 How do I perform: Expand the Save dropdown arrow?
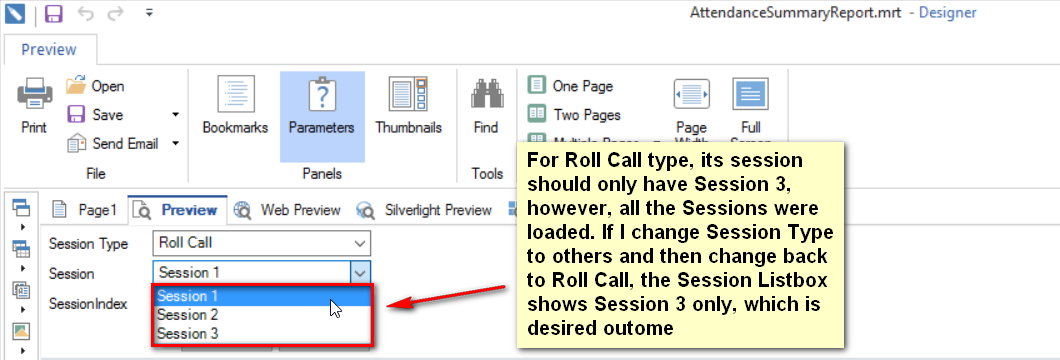pyautogui.click(x=175, y=115)
